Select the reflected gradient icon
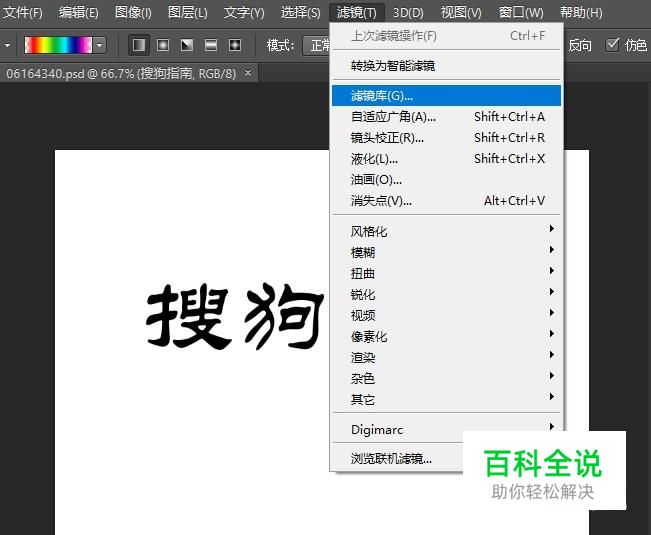This screenshot has width=651, height=535. point(211,45)
